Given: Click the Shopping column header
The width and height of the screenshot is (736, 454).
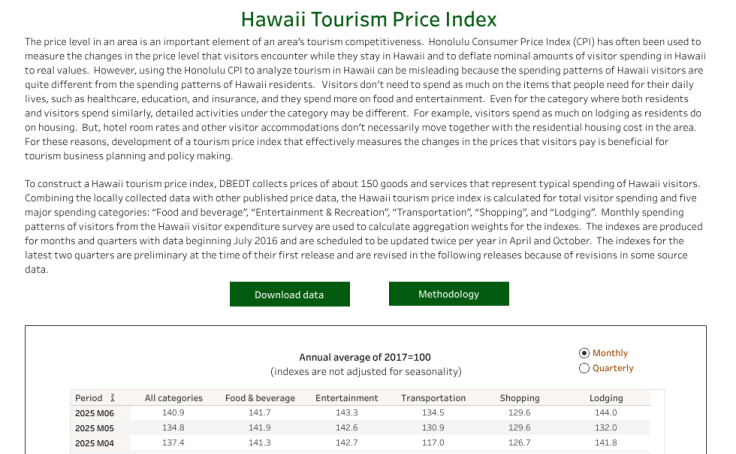Looking at the screenshot, I should coord(519,398).
